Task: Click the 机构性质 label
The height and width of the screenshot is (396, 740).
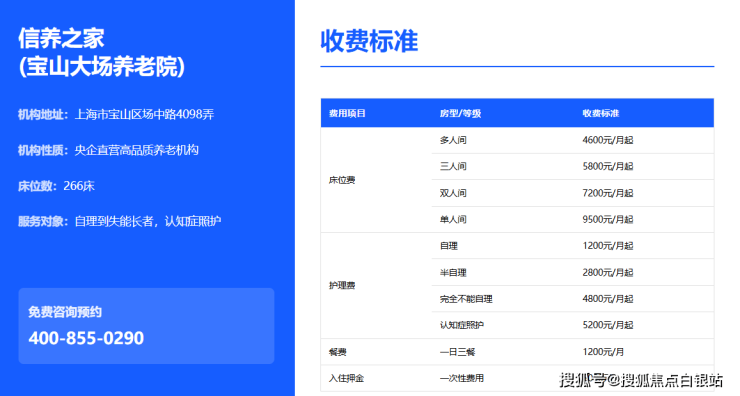Action: pos(43,150)
